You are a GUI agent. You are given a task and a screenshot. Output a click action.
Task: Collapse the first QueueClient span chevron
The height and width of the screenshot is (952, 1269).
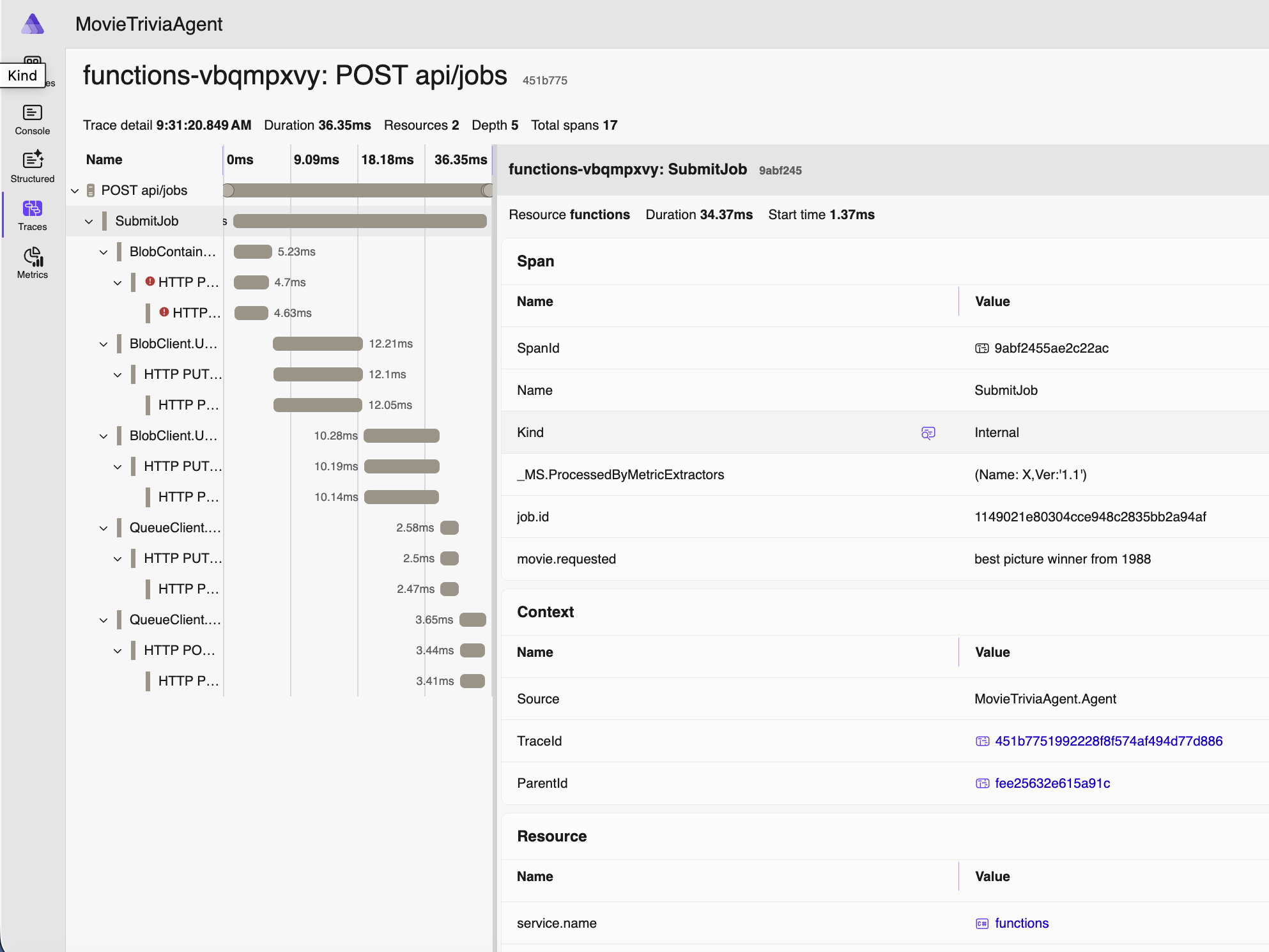click(x=104, y=528)
